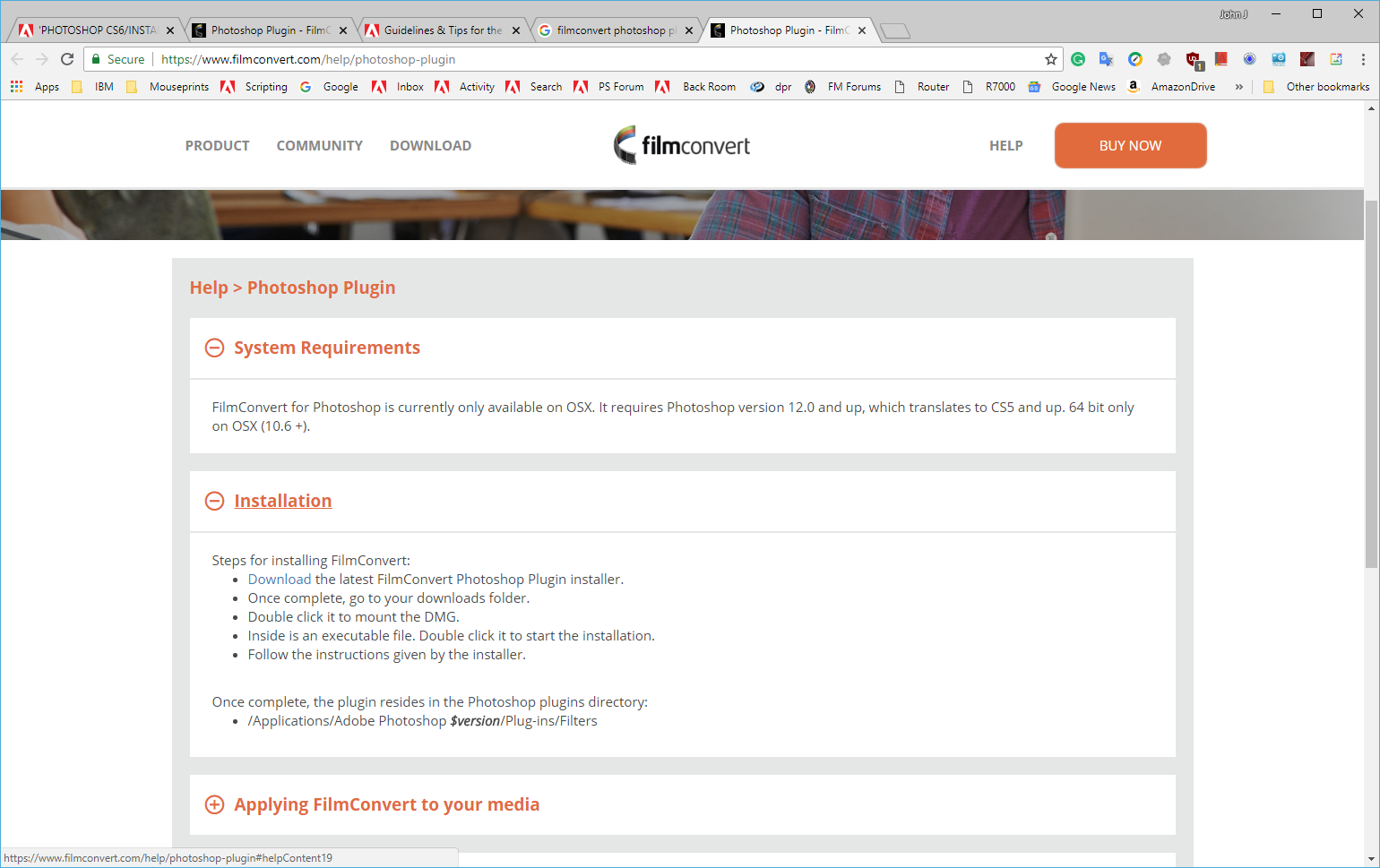The width and height of the screenshot is (1380, 868).
Task: Click the System Requirements heading
Action: [327, 348]
